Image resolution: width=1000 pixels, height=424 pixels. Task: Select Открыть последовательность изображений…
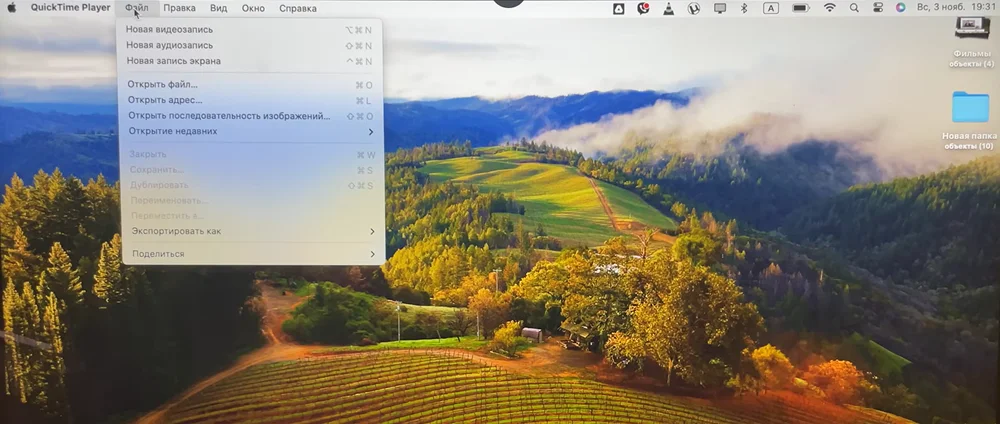(251, 116)
